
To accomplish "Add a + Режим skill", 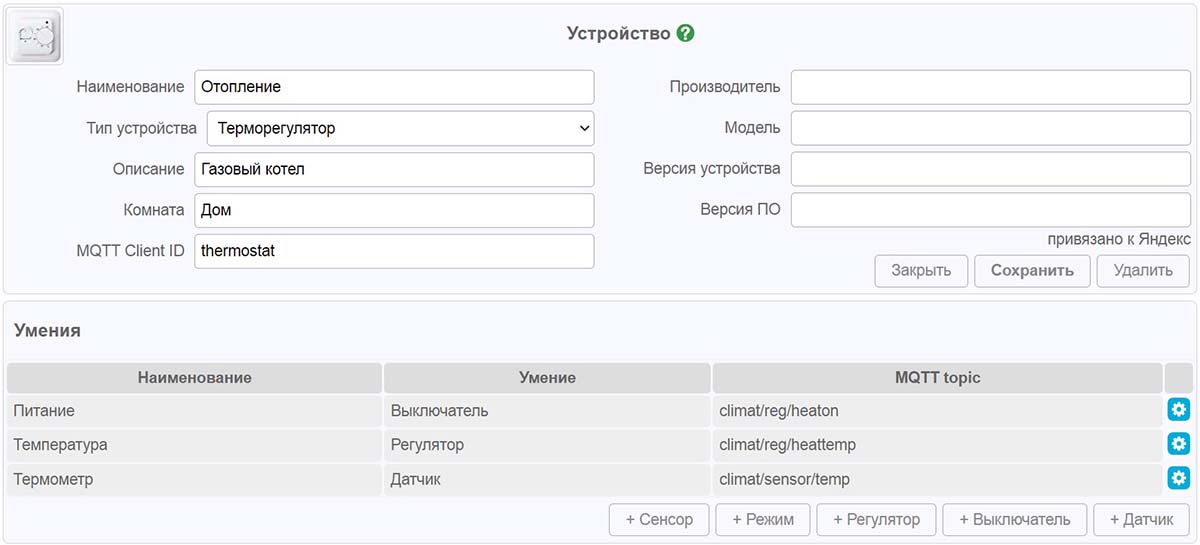I will coord(763,520).
